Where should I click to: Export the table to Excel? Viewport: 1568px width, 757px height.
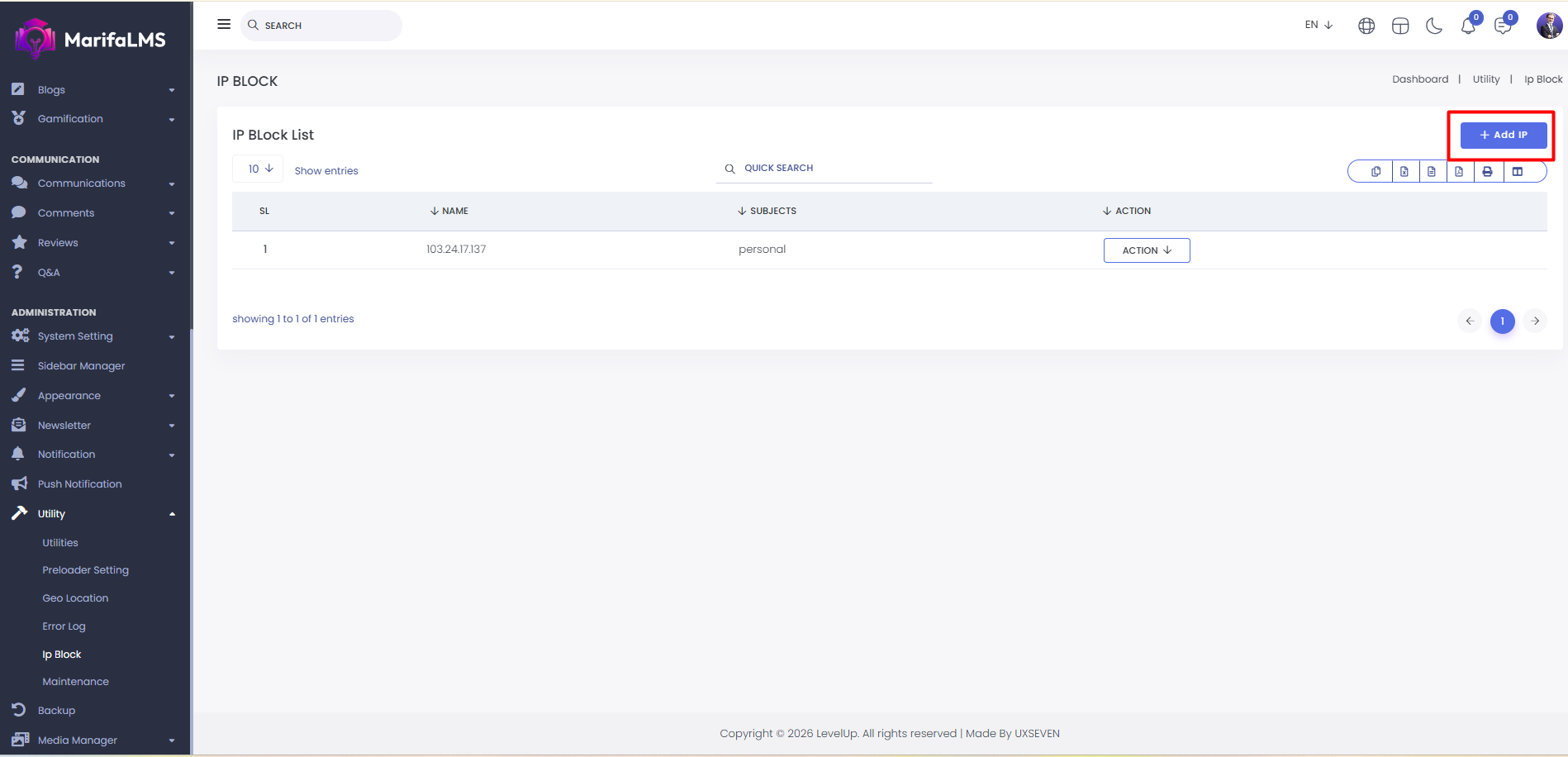tap(1404, 172)
